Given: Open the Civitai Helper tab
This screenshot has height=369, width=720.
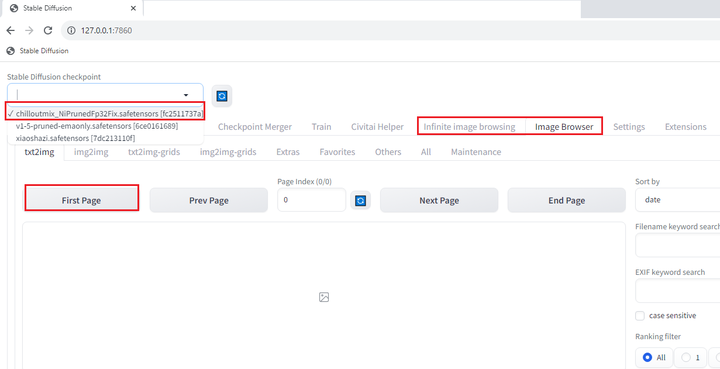Looking at the screenshot, I should point(377,127).
